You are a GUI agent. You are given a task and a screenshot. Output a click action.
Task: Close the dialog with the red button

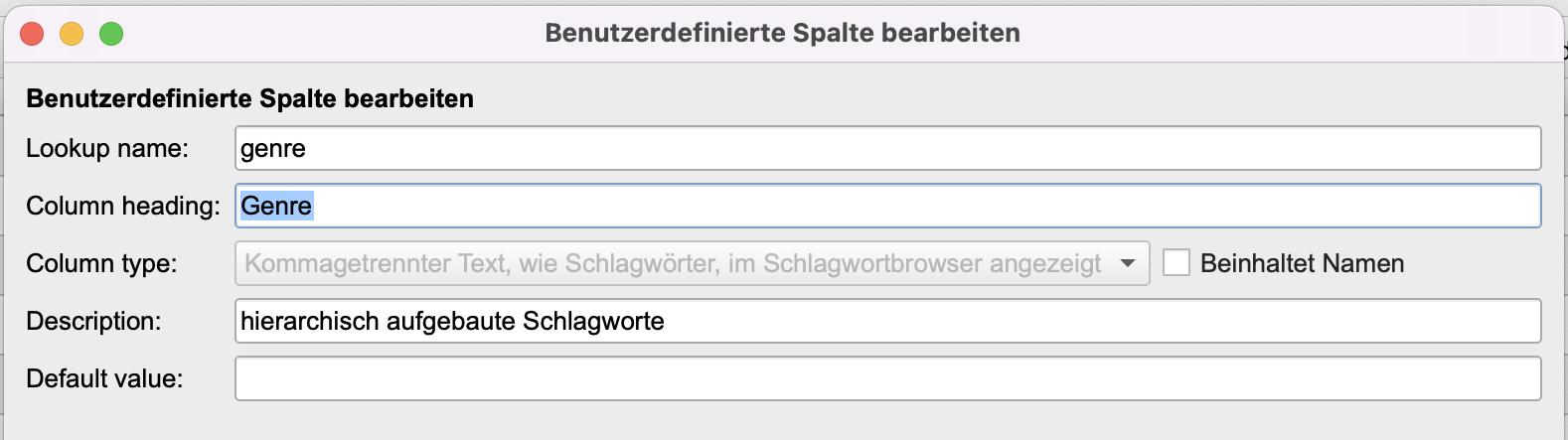coord(32,34)
